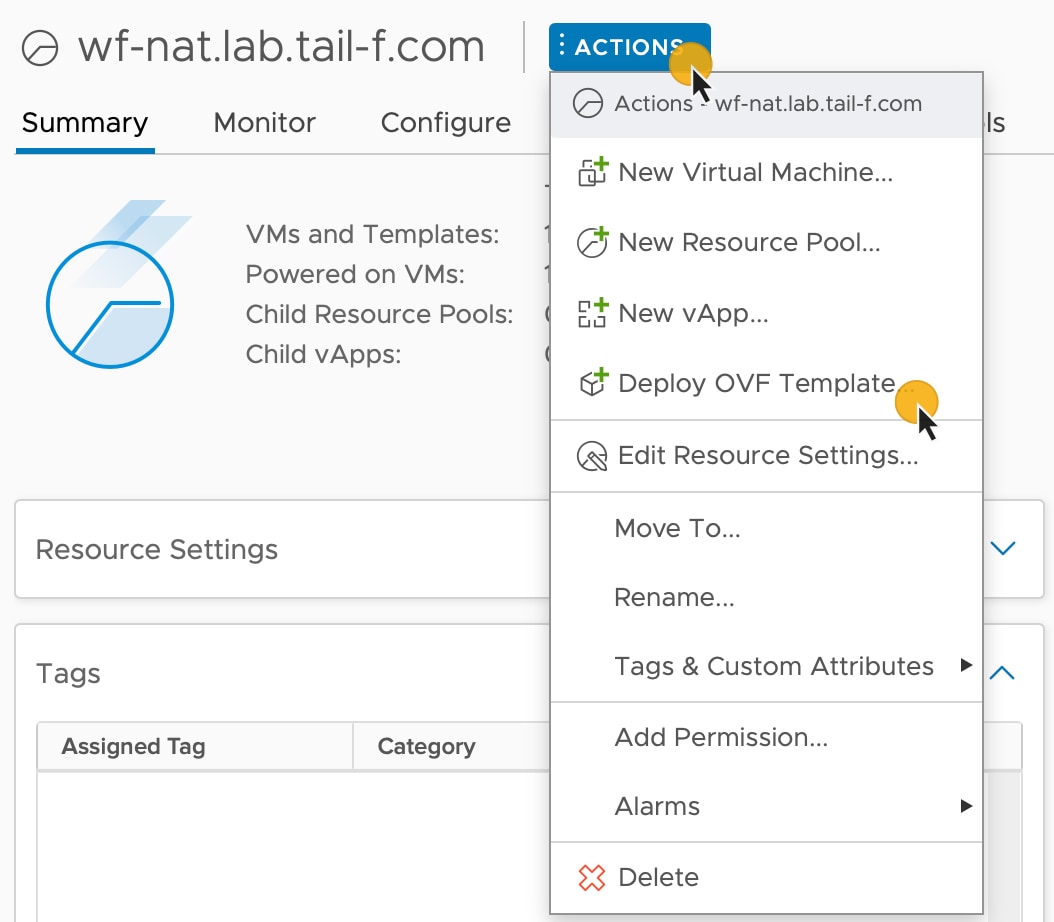Click the New vApp icon
The height and width of the screenshot is (922, 1054).
tap(593, 313)
